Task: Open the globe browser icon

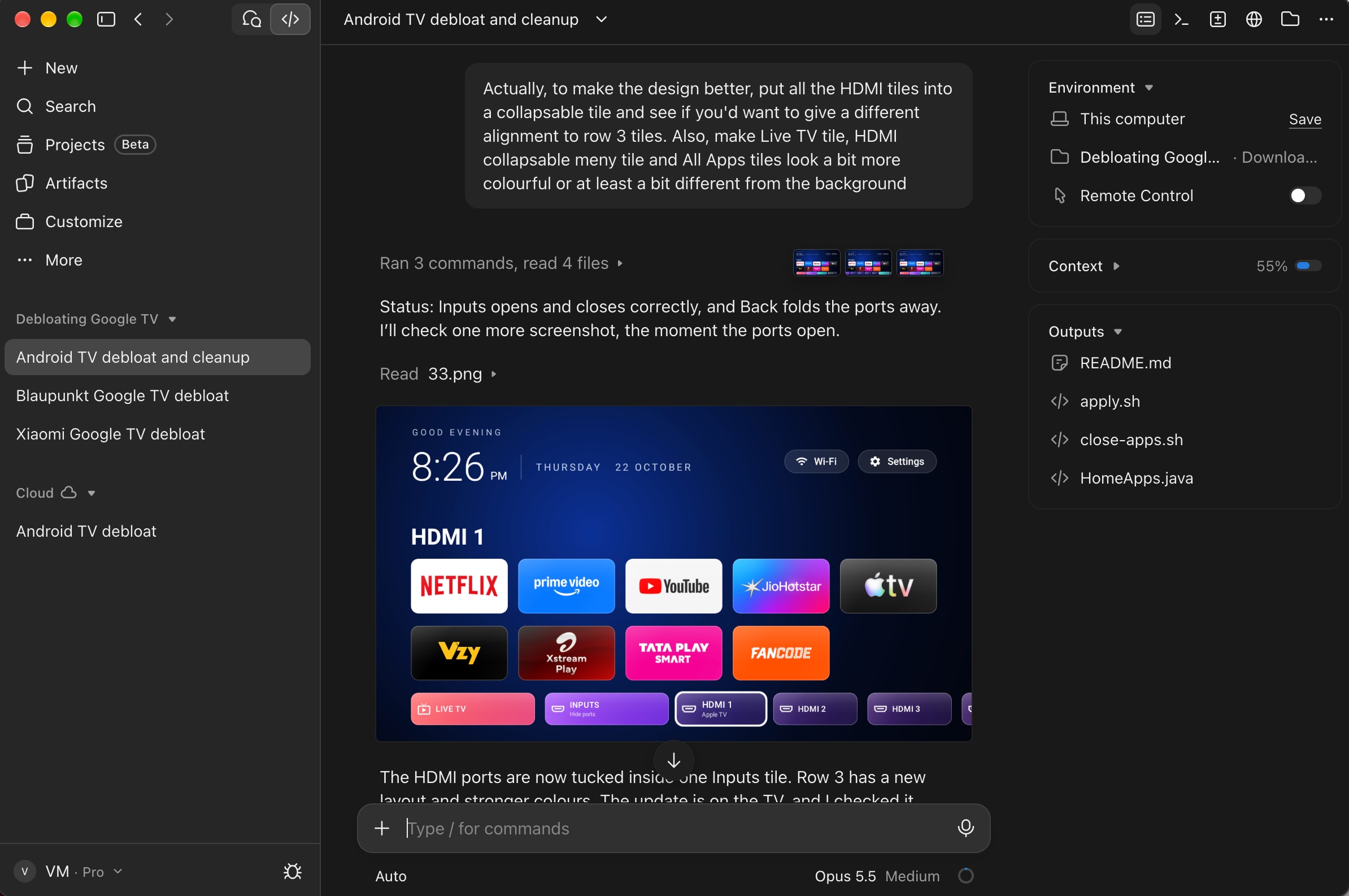Action: pos(1254,19)
